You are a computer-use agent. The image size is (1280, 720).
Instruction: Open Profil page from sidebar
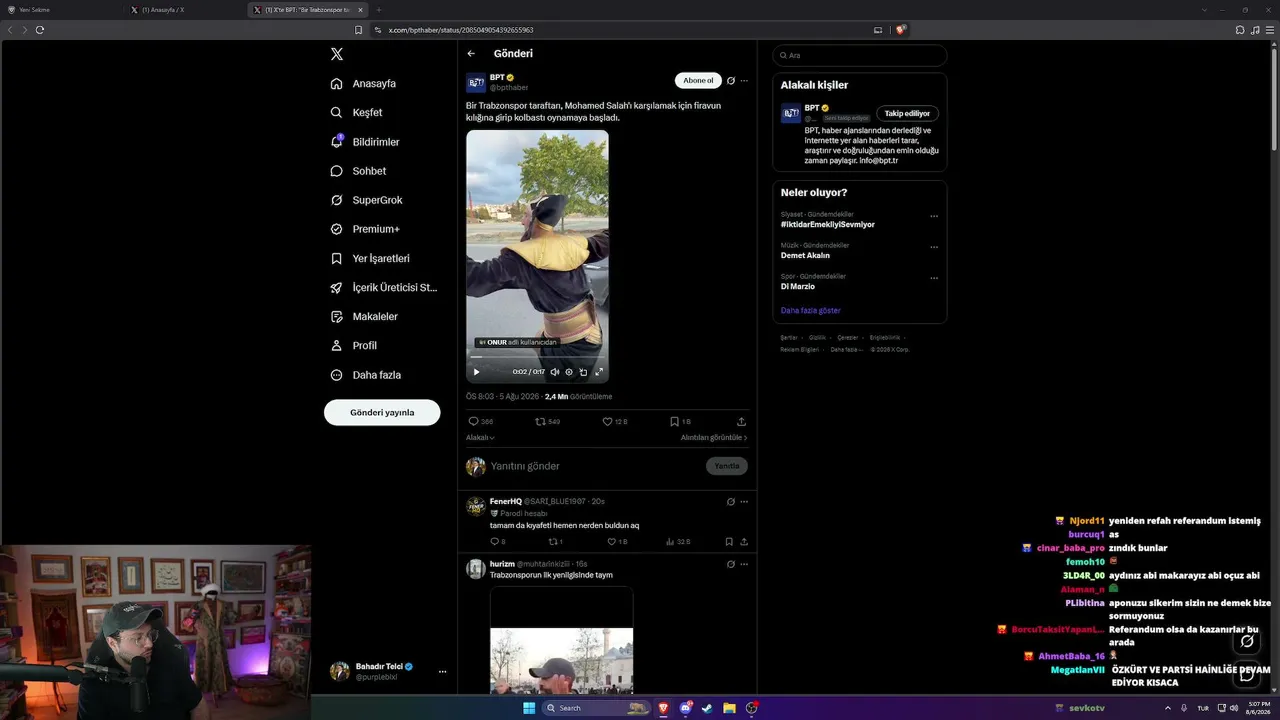(353, 346)
